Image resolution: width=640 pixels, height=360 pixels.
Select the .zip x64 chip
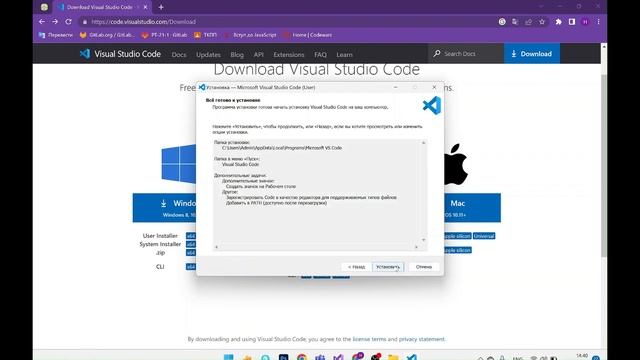click(191, 253)
